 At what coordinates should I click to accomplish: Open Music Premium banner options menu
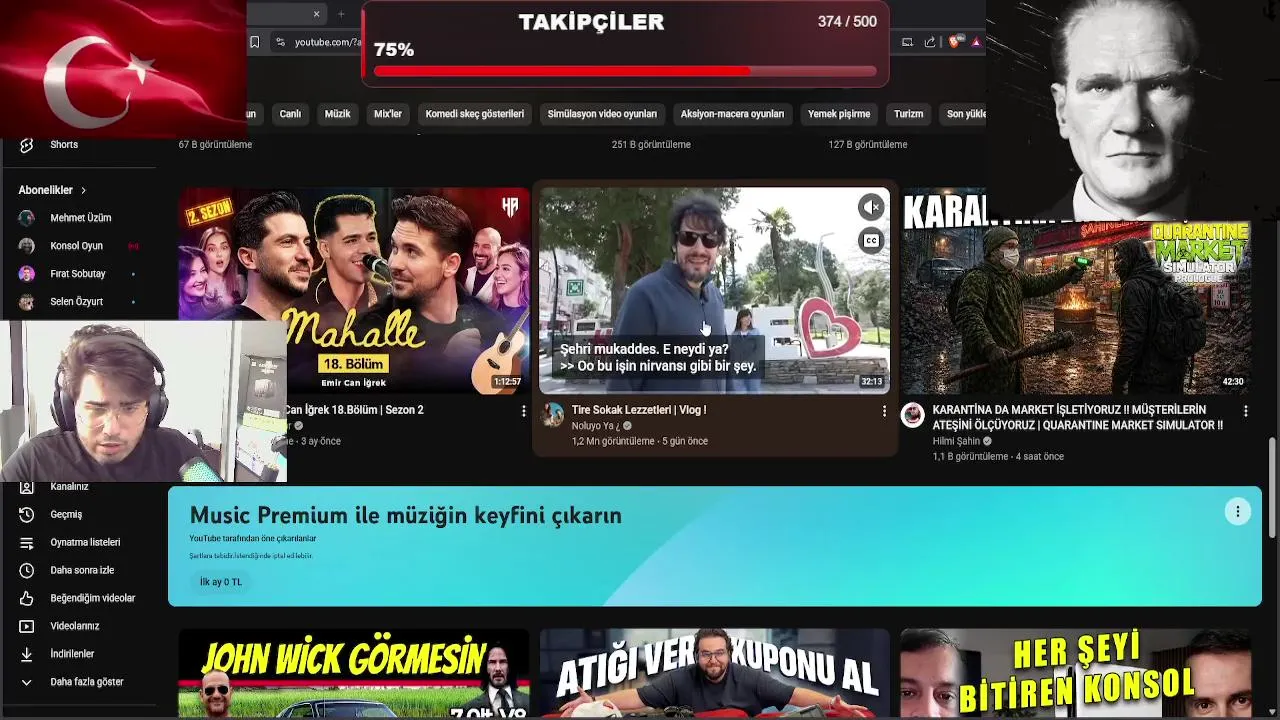[x=1237, y=511]
